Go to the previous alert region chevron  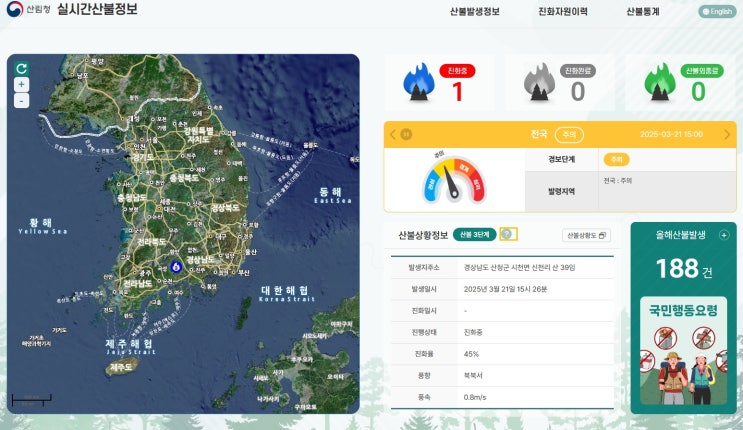click(x=393, y=134)
